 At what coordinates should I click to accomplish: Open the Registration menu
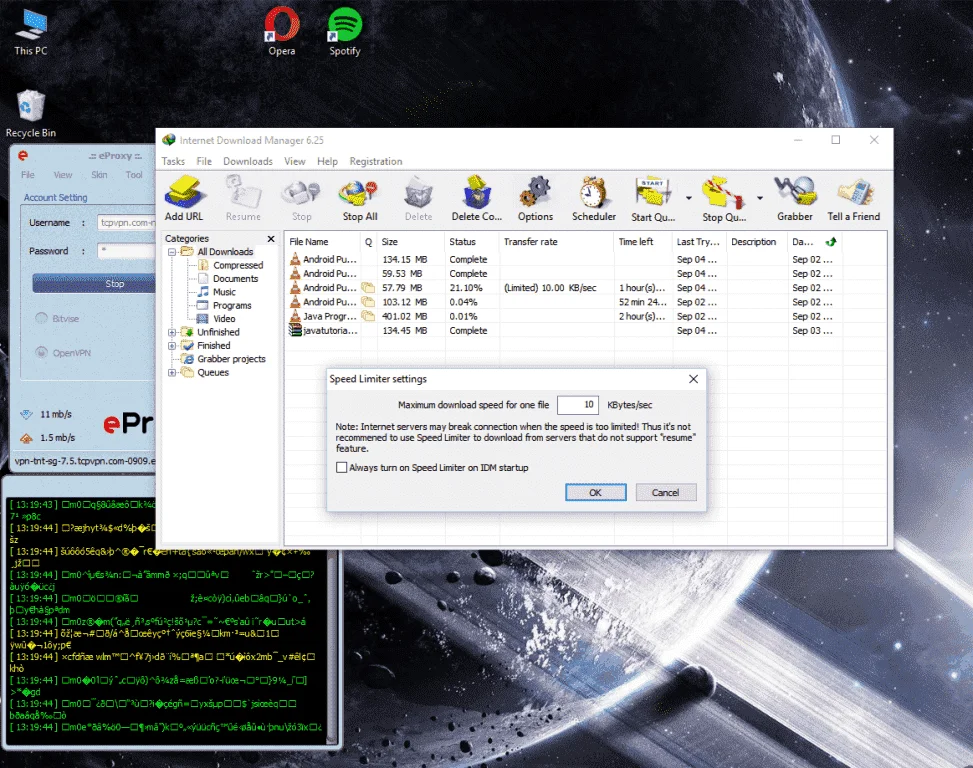376,161
